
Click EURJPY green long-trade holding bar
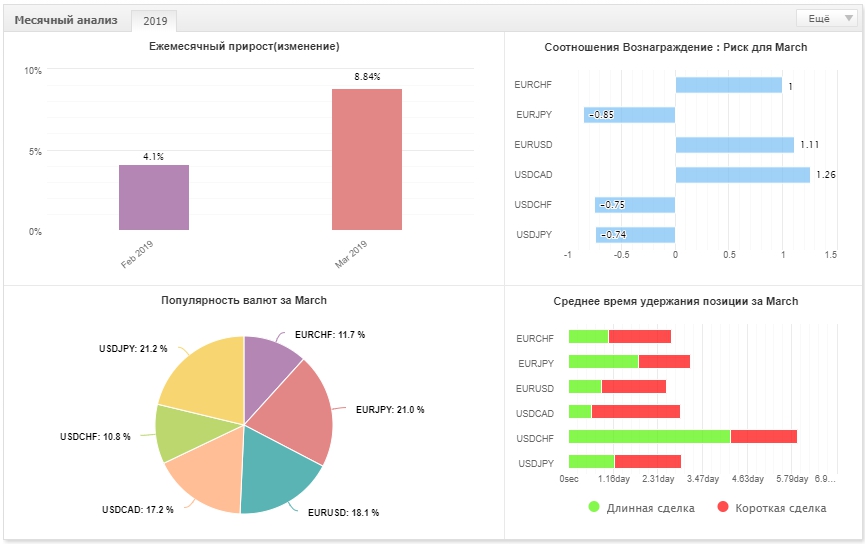point(604,361)
